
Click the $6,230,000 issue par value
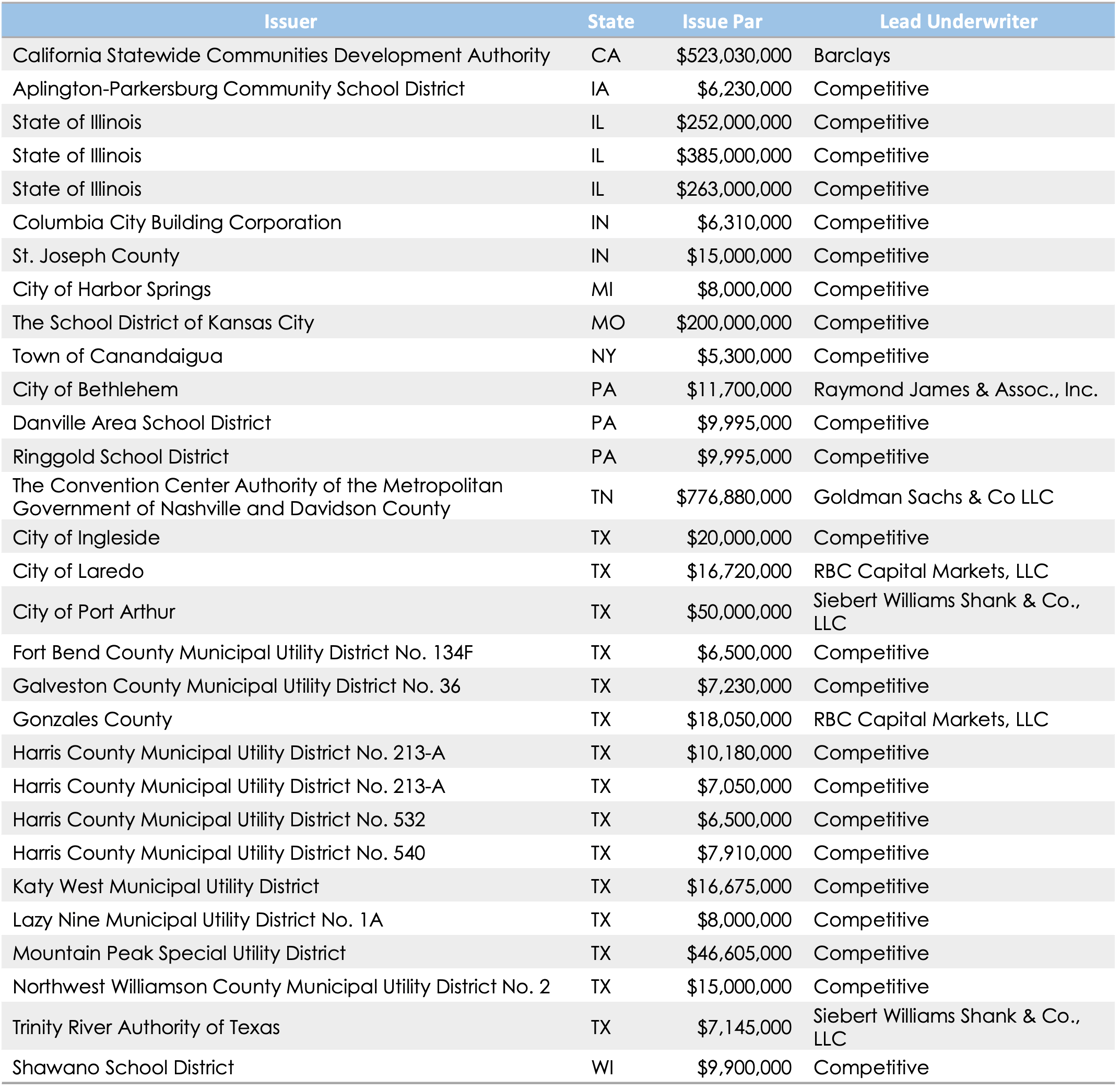(744, 89)
